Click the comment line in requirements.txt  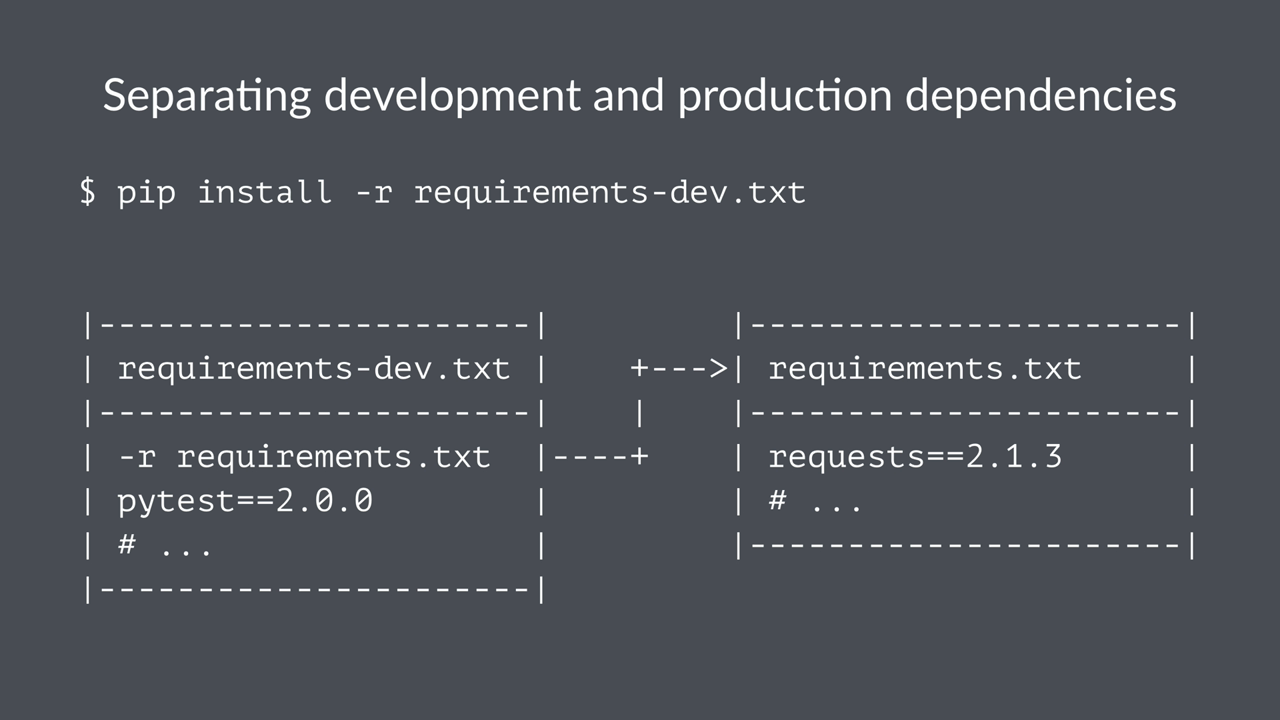(815, 500)
